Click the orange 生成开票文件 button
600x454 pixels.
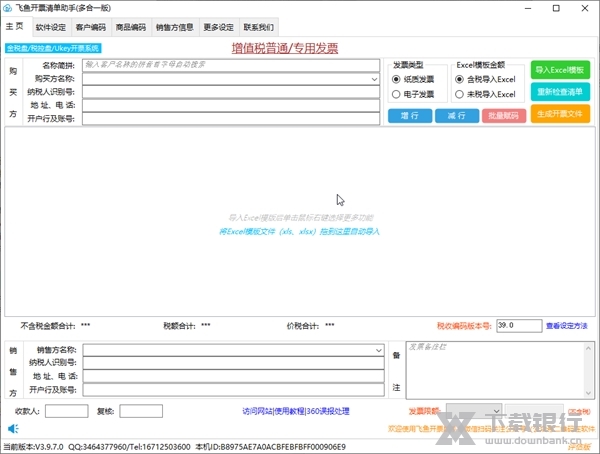pos(560,114)
